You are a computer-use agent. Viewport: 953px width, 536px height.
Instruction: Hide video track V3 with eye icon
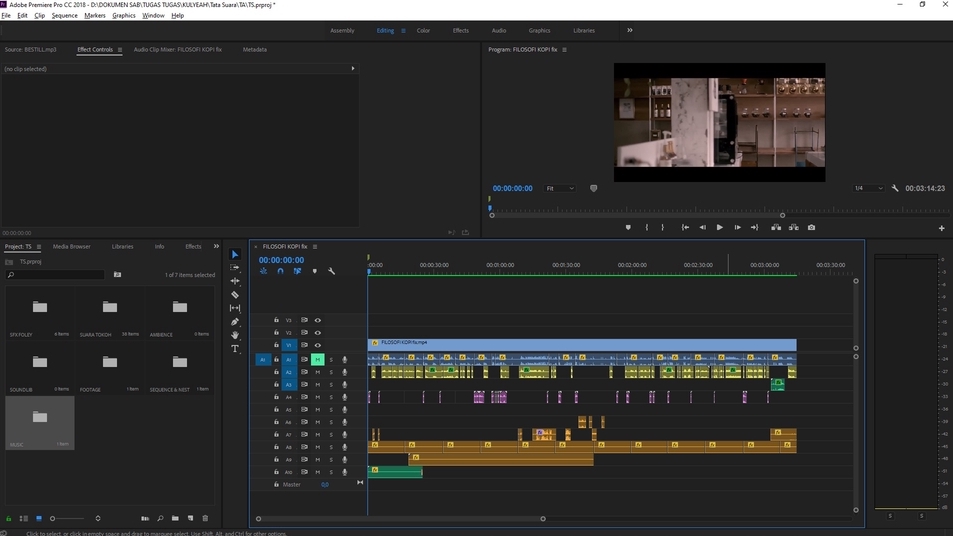[x=318, y=321]
